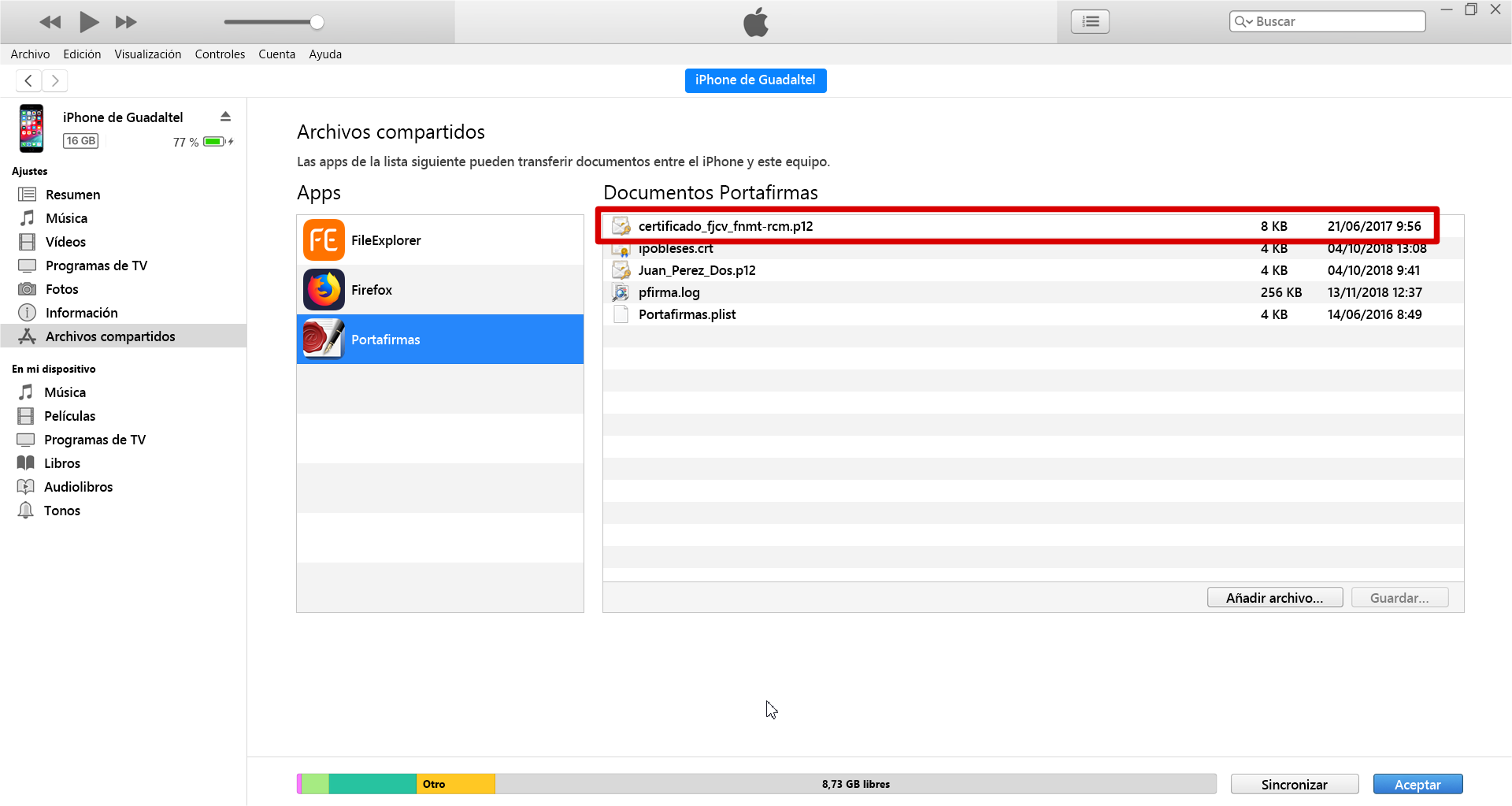
Task: Adjust the volume slider knob
Action: [317, 22]
